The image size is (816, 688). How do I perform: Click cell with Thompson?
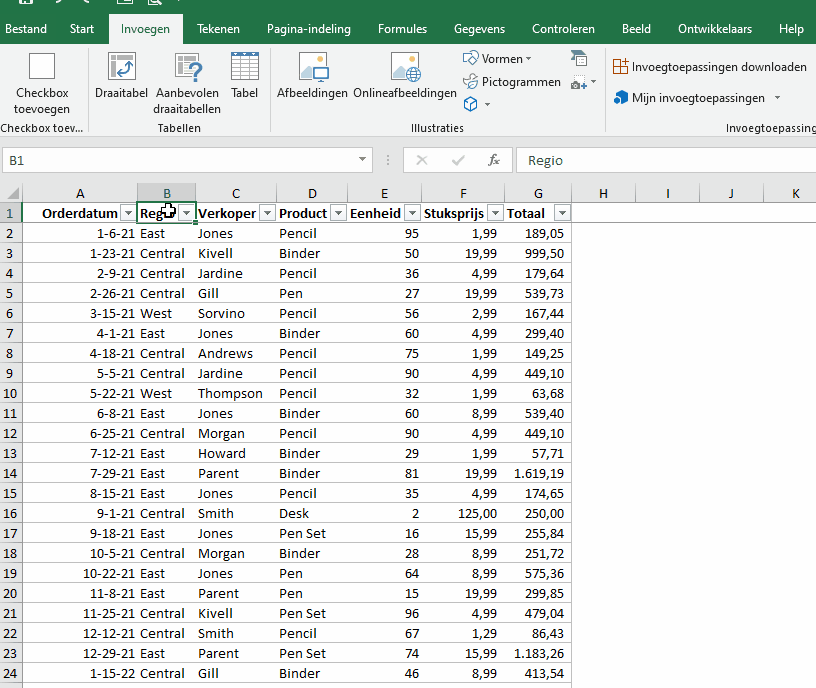point(236,393)
